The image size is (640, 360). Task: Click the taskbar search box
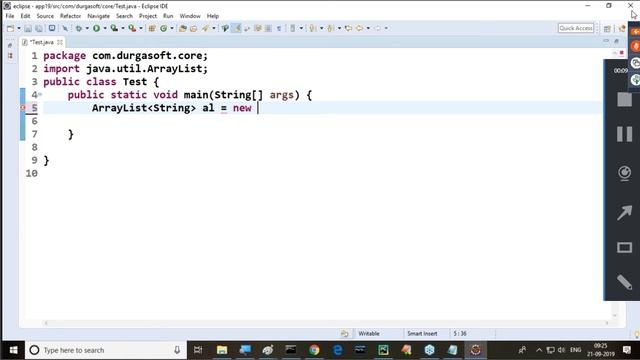click(105, 350)
